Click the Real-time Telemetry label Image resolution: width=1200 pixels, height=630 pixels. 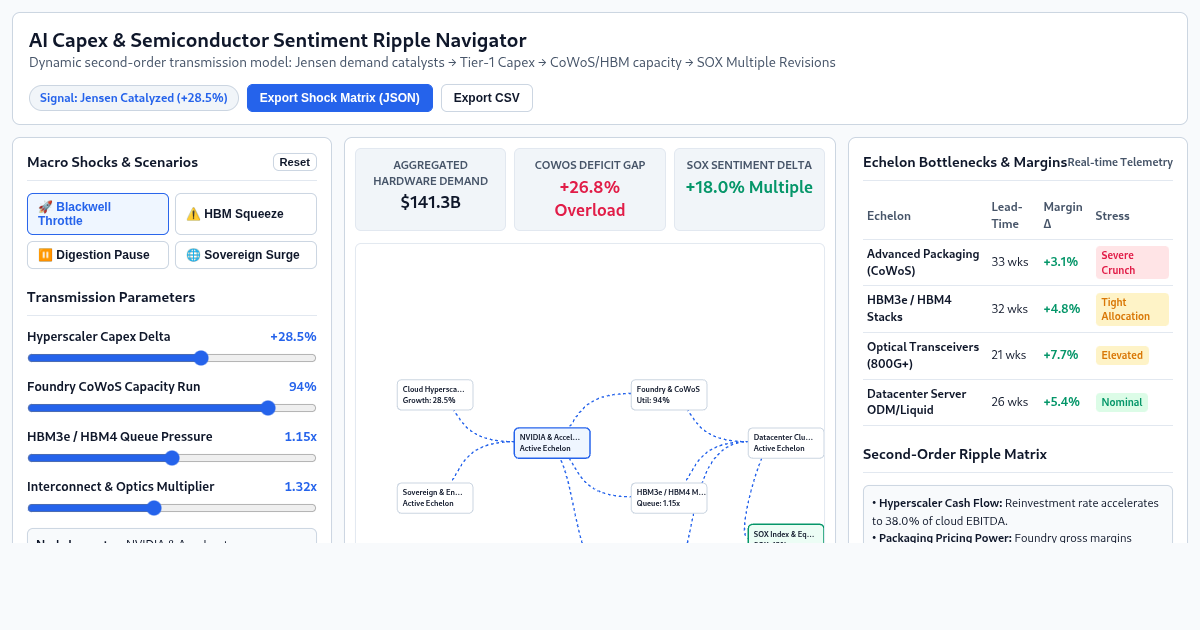click(1120, 162)
